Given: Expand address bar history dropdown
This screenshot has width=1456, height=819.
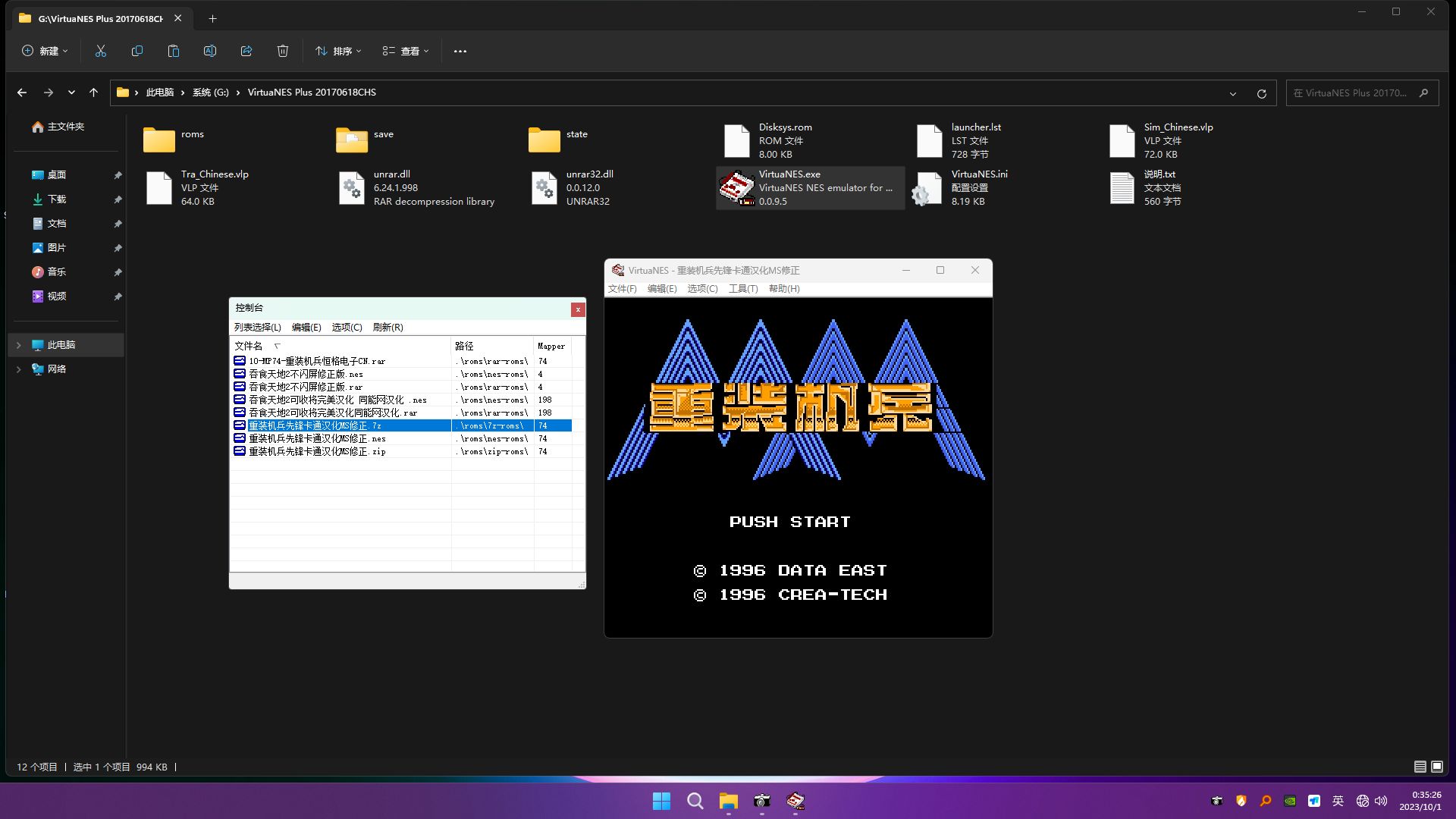Looking at the screenshot, I should click(x=1233, y=93).
